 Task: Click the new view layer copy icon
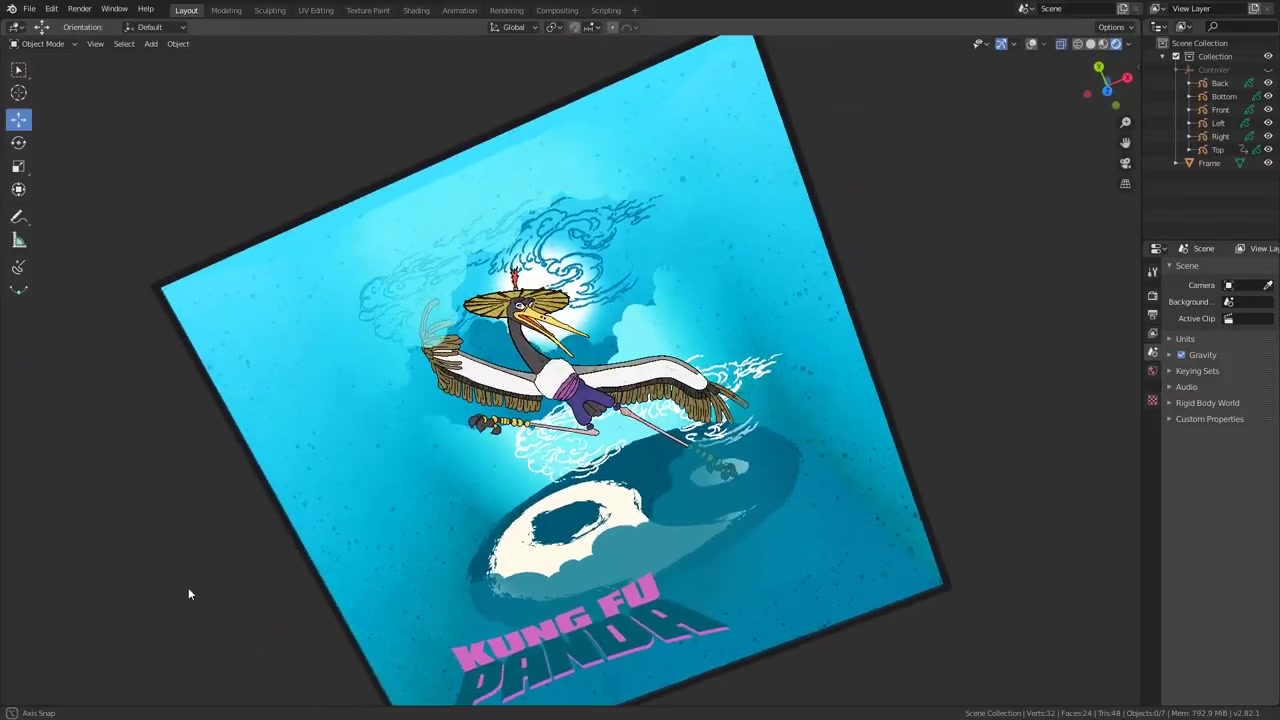[1254, 9]
